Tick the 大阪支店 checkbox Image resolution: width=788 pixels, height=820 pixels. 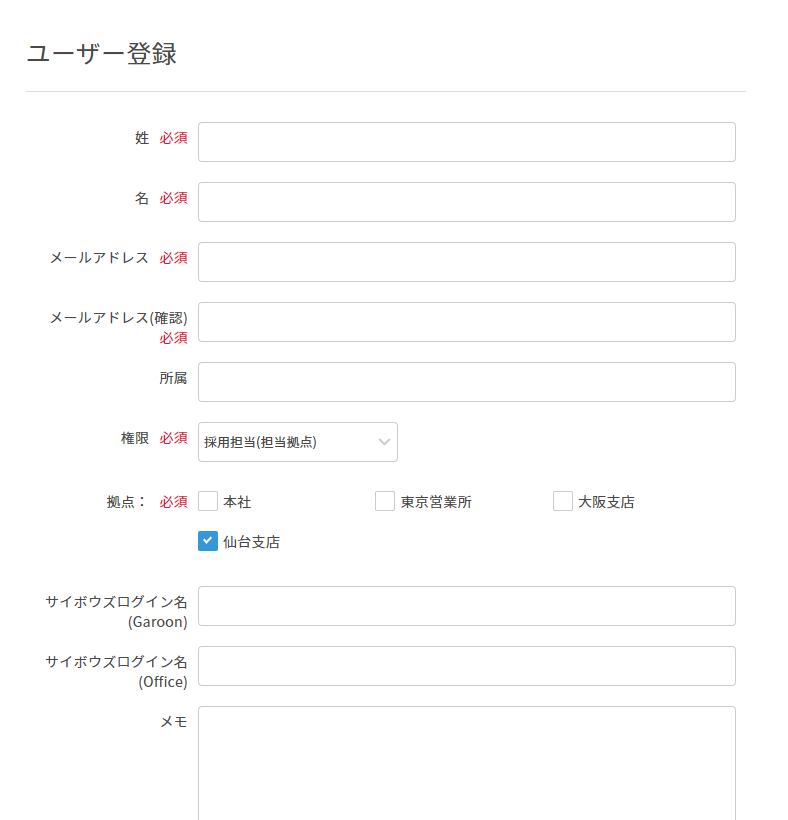click(563, 501)
